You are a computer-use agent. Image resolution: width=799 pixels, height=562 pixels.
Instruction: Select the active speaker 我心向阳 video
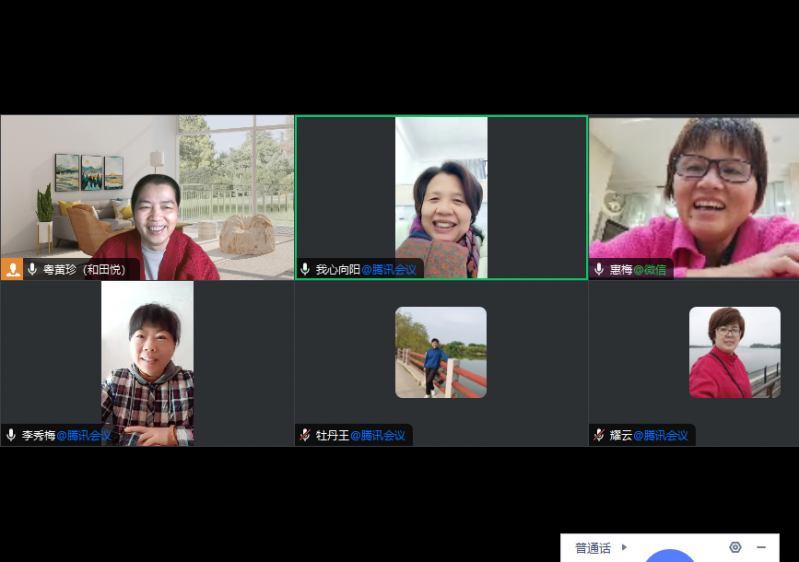tap(441, 195)
